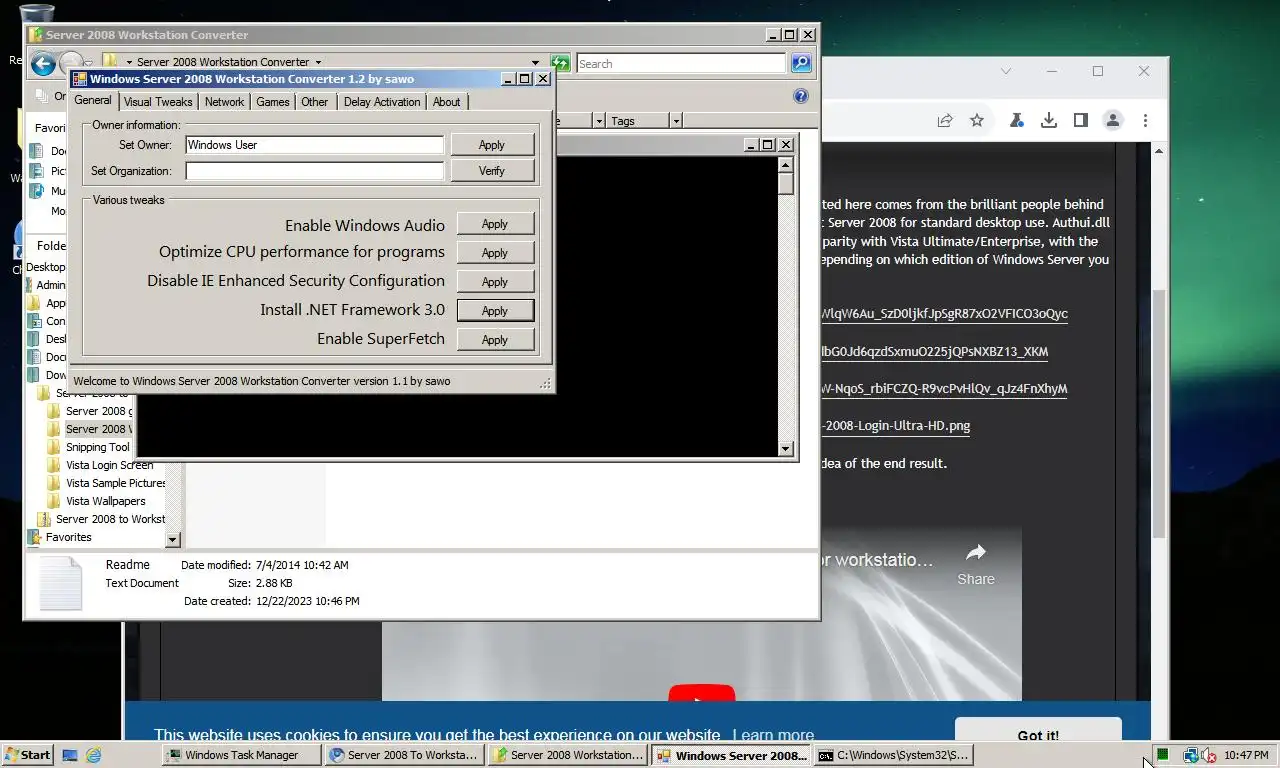Click the Explorer Back navigation arrow
Screen dimensions: 1280x768
(x=42, y=64)
